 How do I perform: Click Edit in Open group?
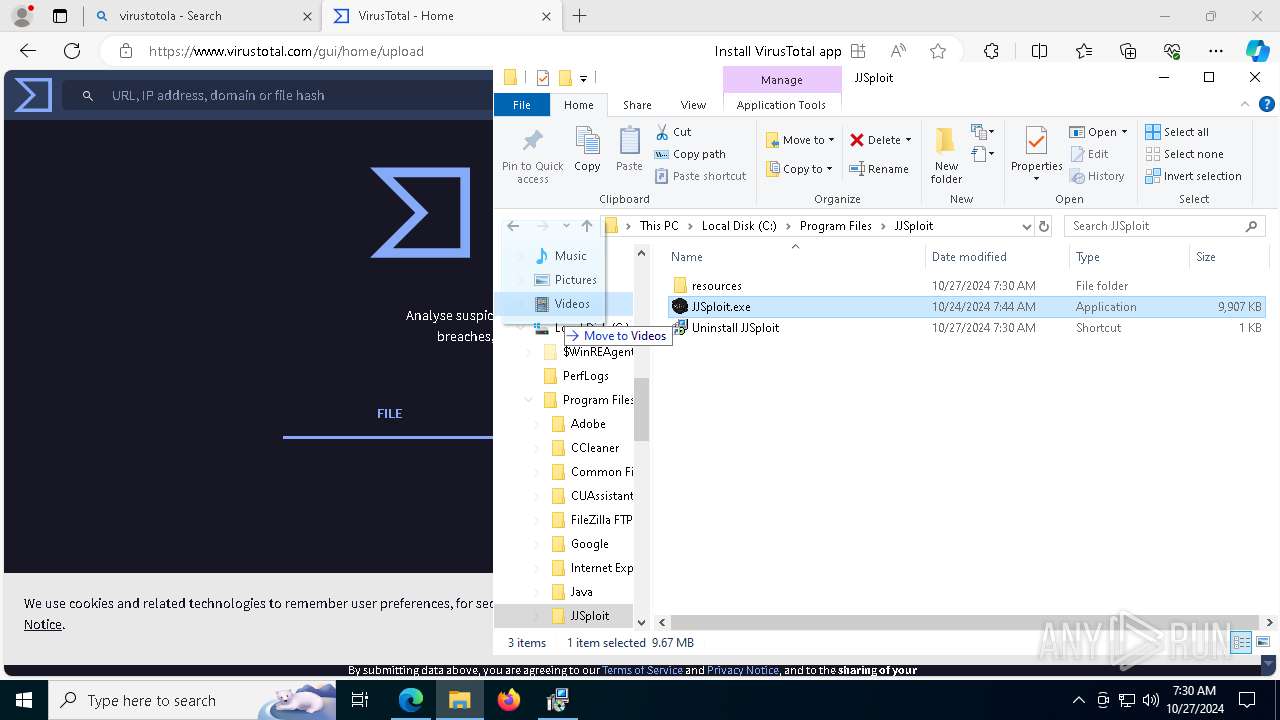[1090, 154]
